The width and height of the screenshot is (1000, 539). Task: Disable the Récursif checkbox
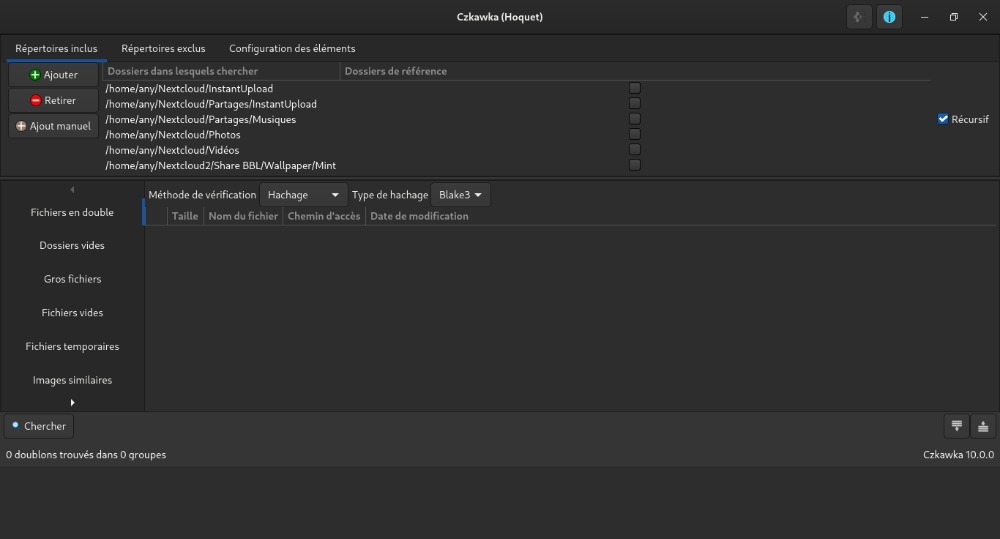point(943,119)
